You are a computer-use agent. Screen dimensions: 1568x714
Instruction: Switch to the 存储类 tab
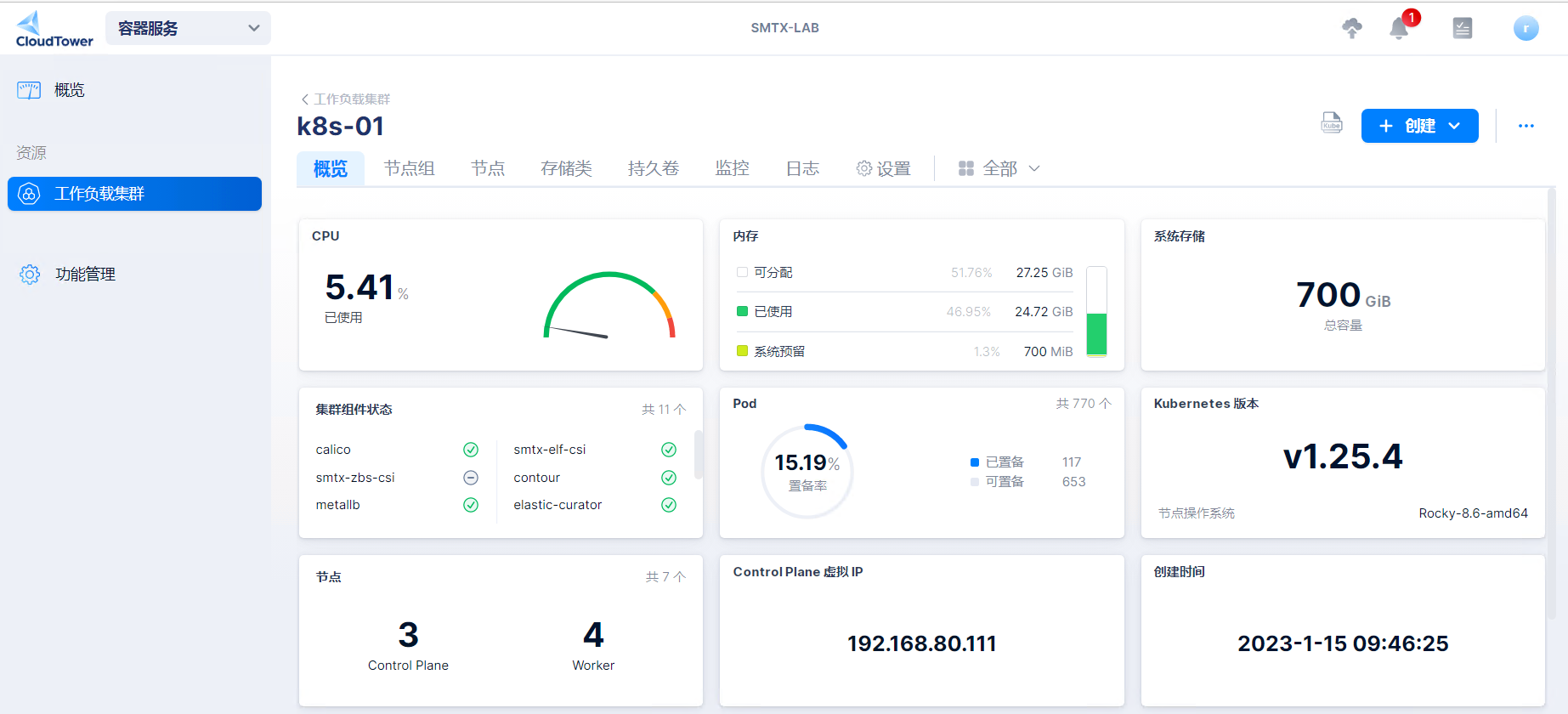(x=566, y=168)
